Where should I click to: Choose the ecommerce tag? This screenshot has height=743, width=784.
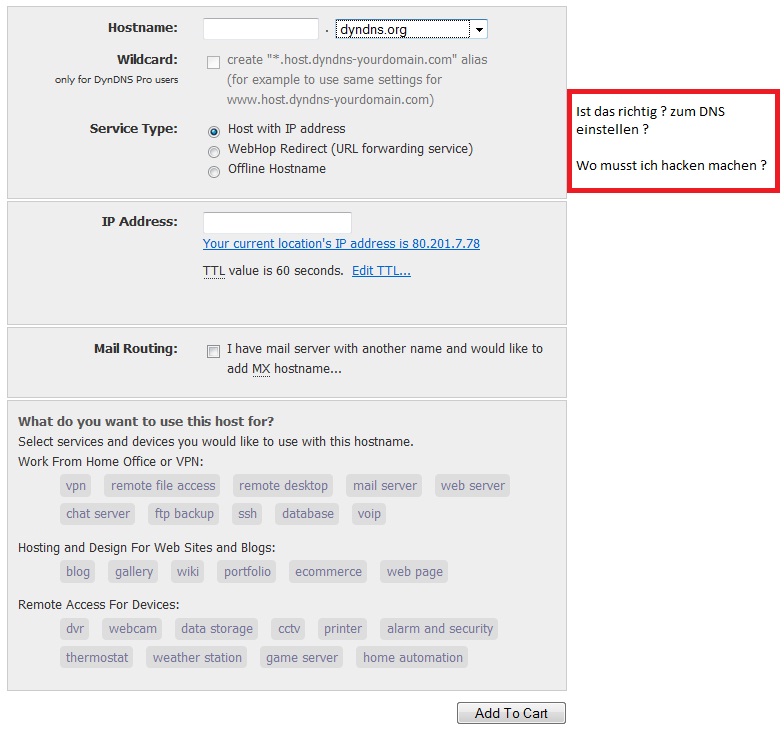(328, 572)
